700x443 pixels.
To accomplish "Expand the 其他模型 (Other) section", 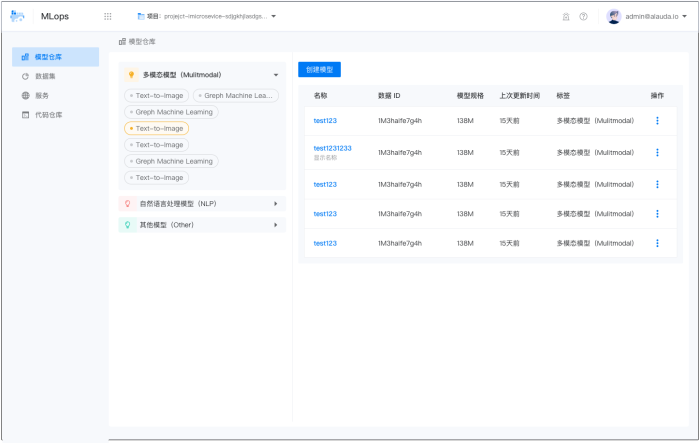I will click(275, 225).
